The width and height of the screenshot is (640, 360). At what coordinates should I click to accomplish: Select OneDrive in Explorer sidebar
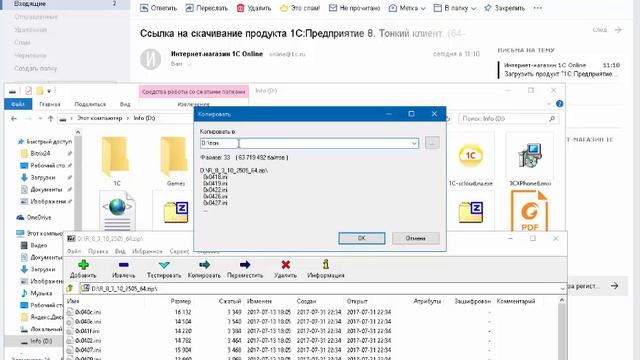click(34, 218)
